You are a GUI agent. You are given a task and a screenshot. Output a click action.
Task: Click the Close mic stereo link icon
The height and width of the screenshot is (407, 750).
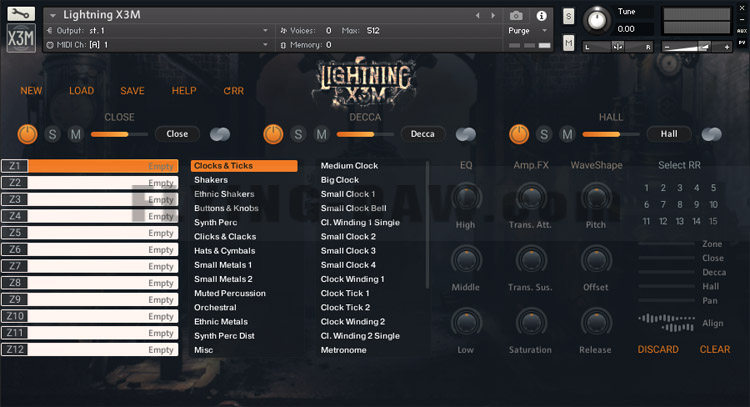point(220,134)
